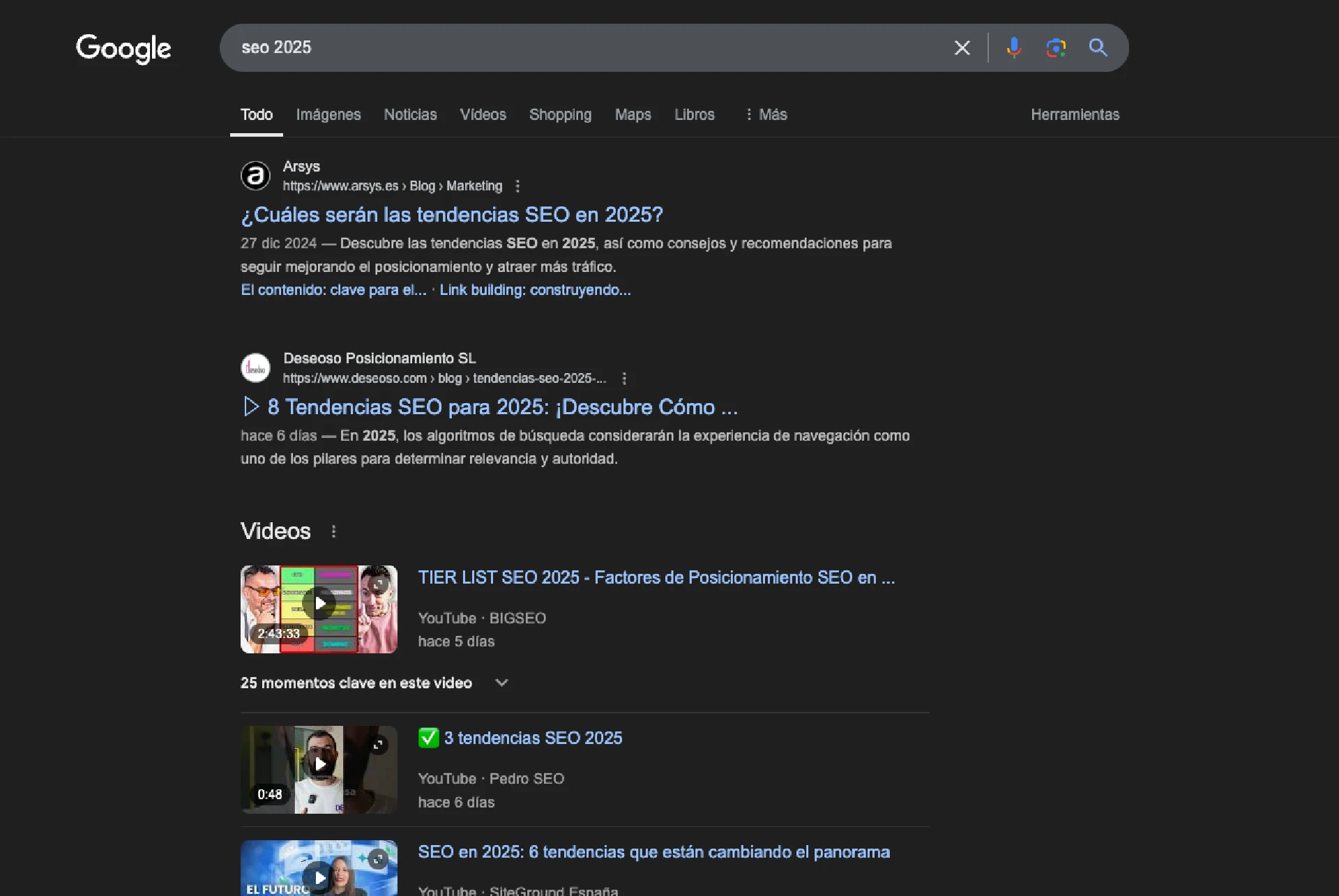Go to the Shopping tab
Image resolution: width=1339 pixels, height=896 pixels.
(560, 114)
